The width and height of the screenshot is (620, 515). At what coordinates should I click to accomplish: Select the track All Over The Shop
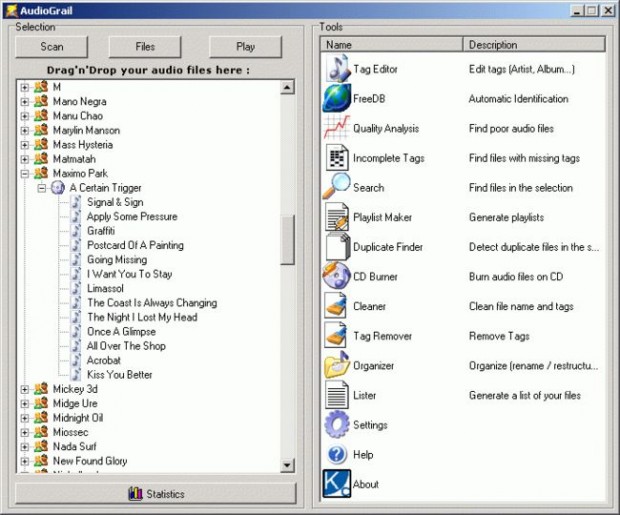pos(126,346)
